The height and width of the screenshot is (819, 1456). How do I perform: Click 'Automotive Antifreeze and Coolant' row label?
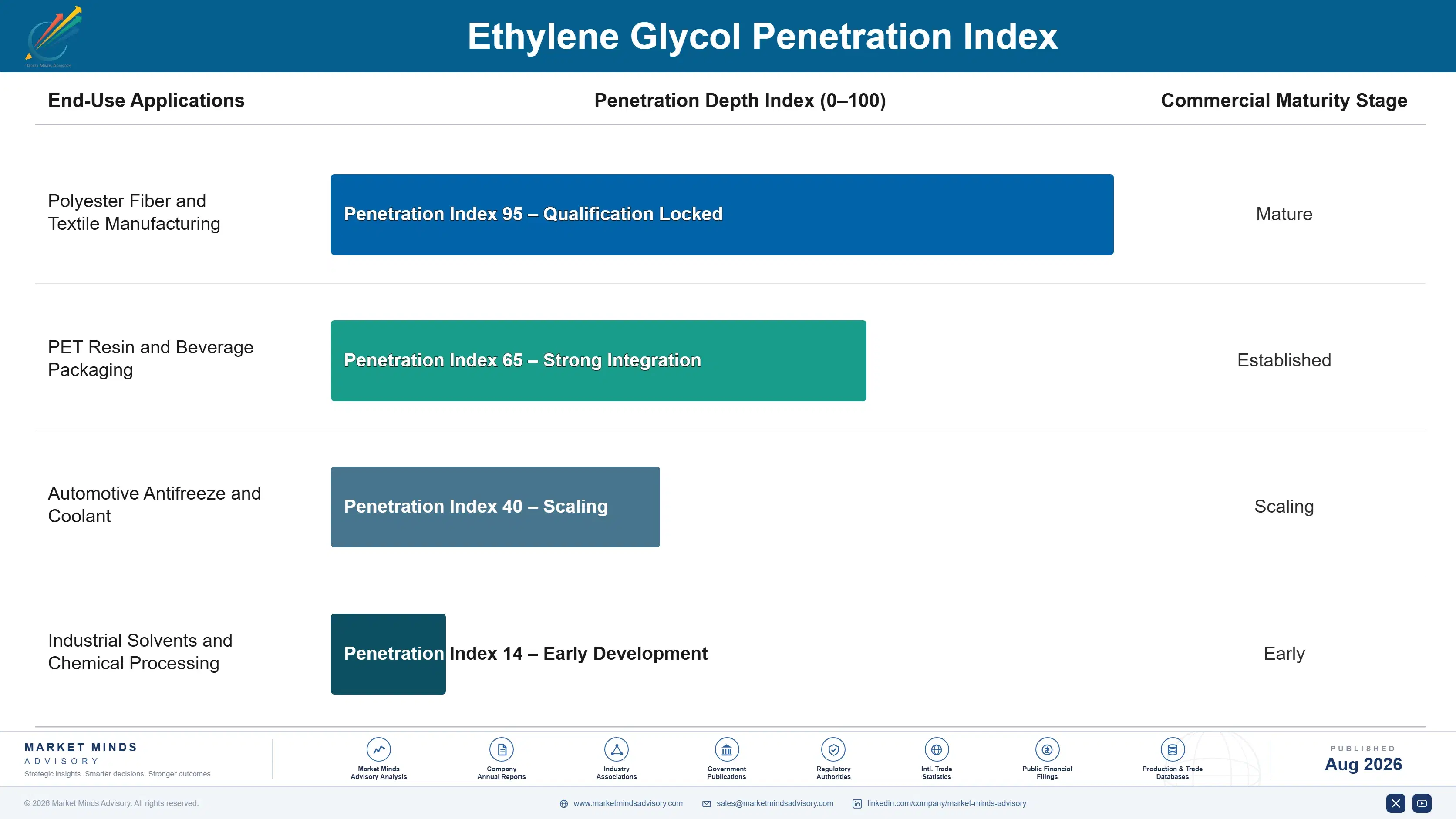[x=154, y=505]
